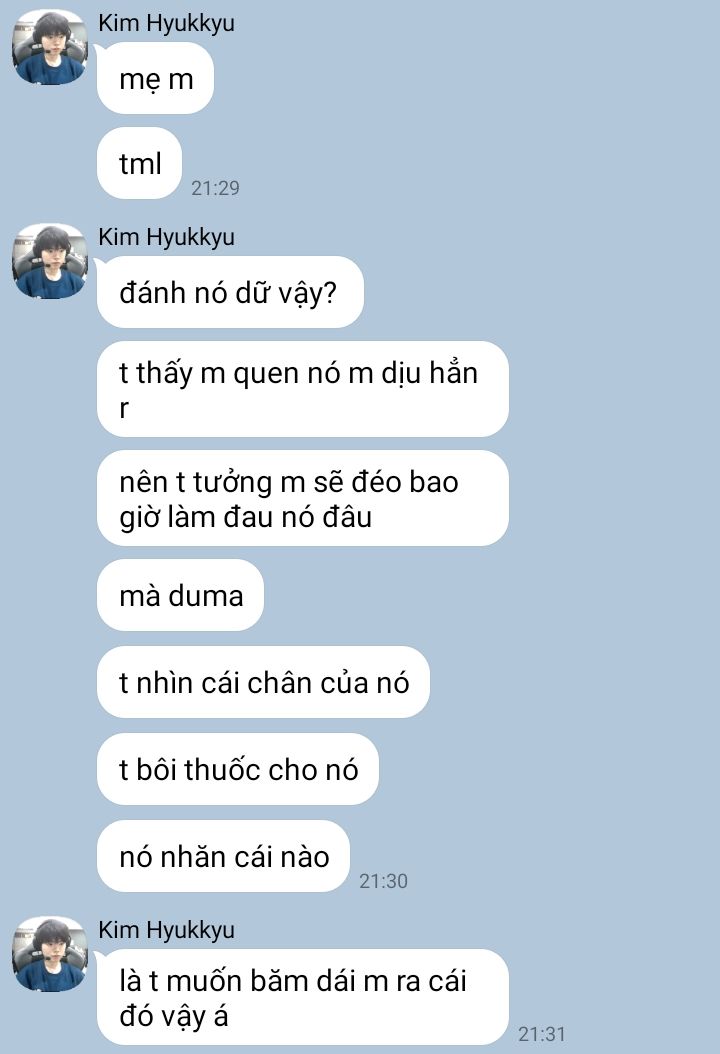Viewport: 720px width, 1054px height.
Task: Select the 'tml' message bubble
Action: [x=140, y=163]
